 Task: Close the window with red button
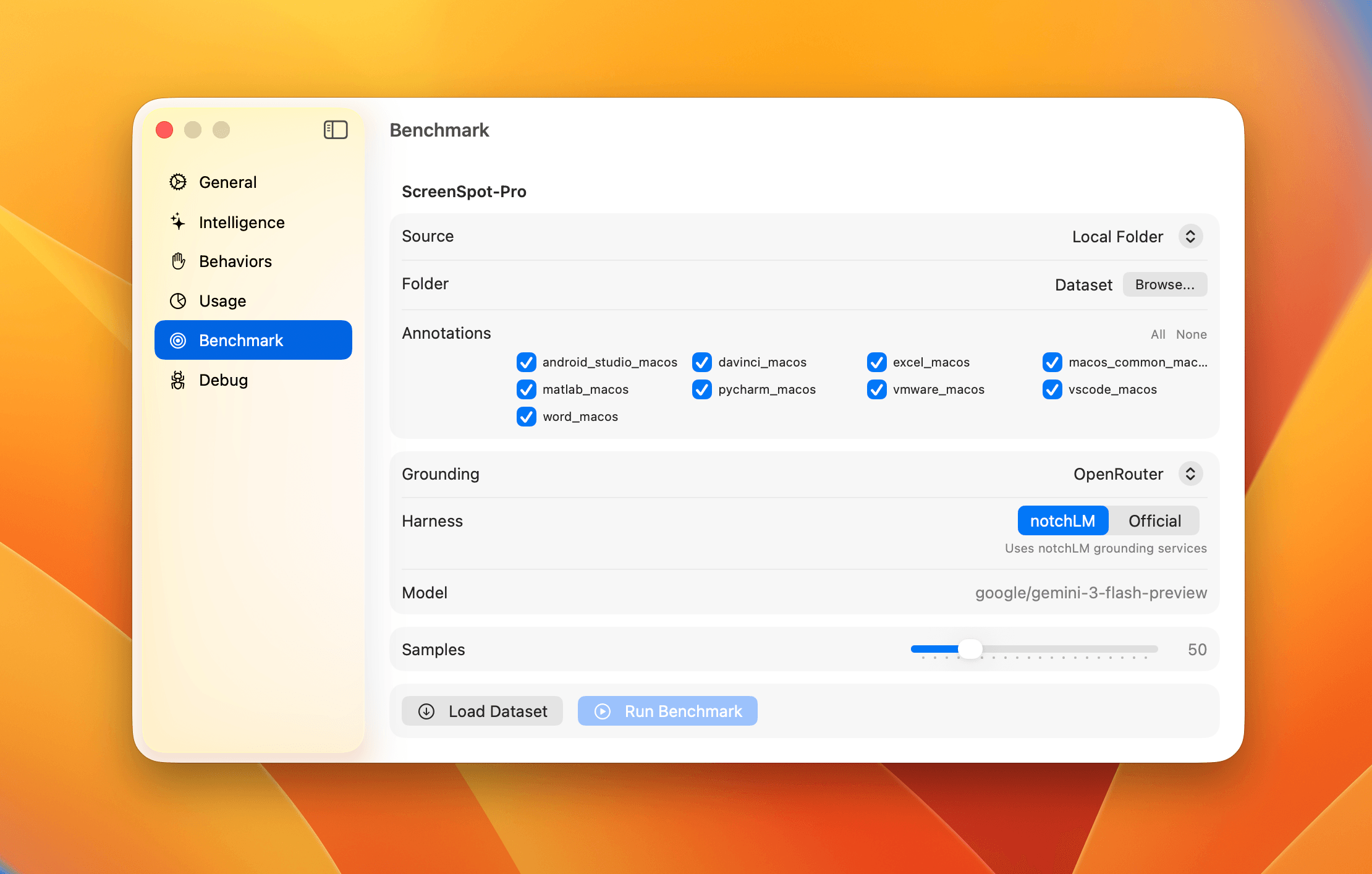tap(164, 130)
